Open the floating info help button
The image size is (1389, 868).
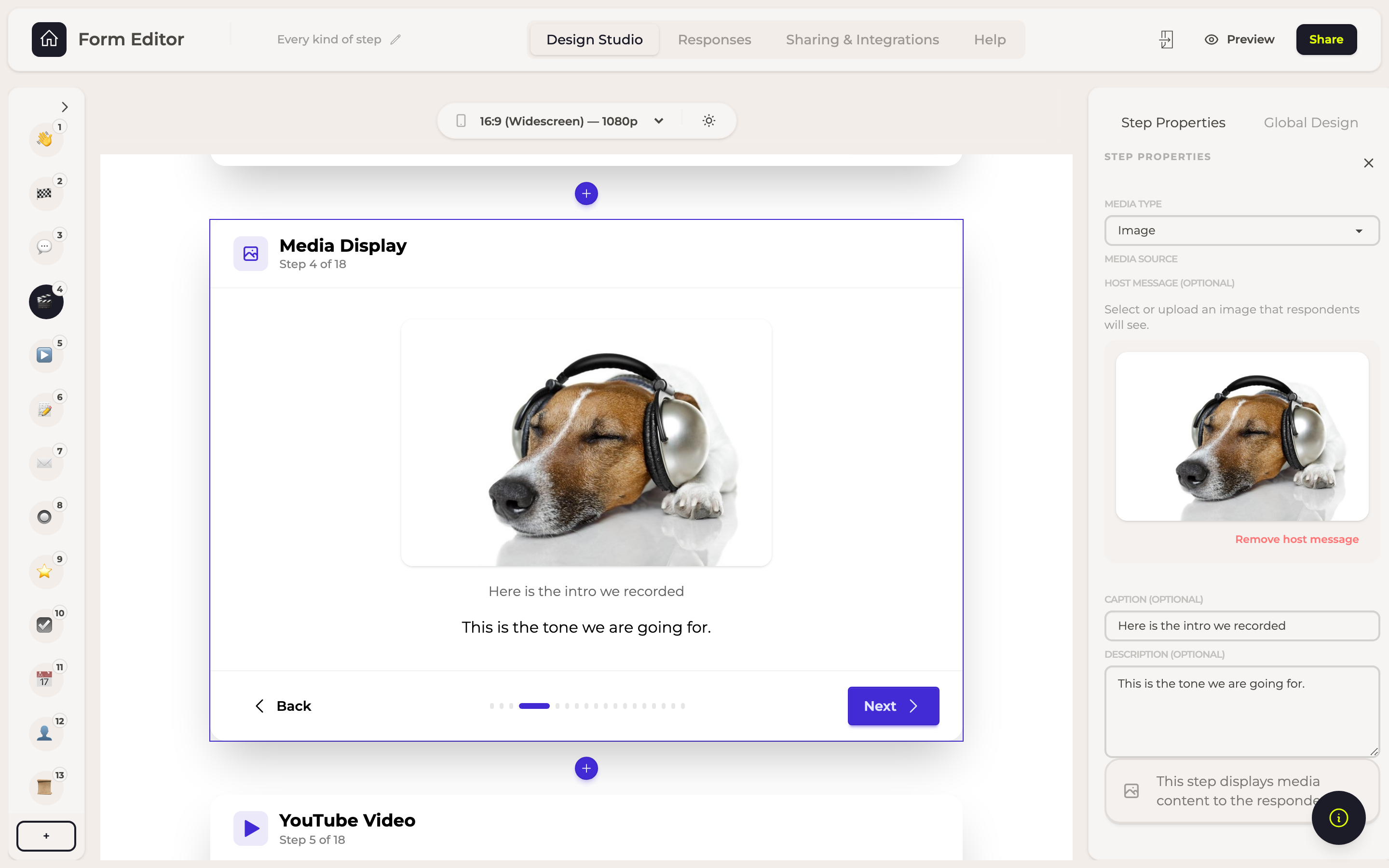click(x=1338, y=817)
